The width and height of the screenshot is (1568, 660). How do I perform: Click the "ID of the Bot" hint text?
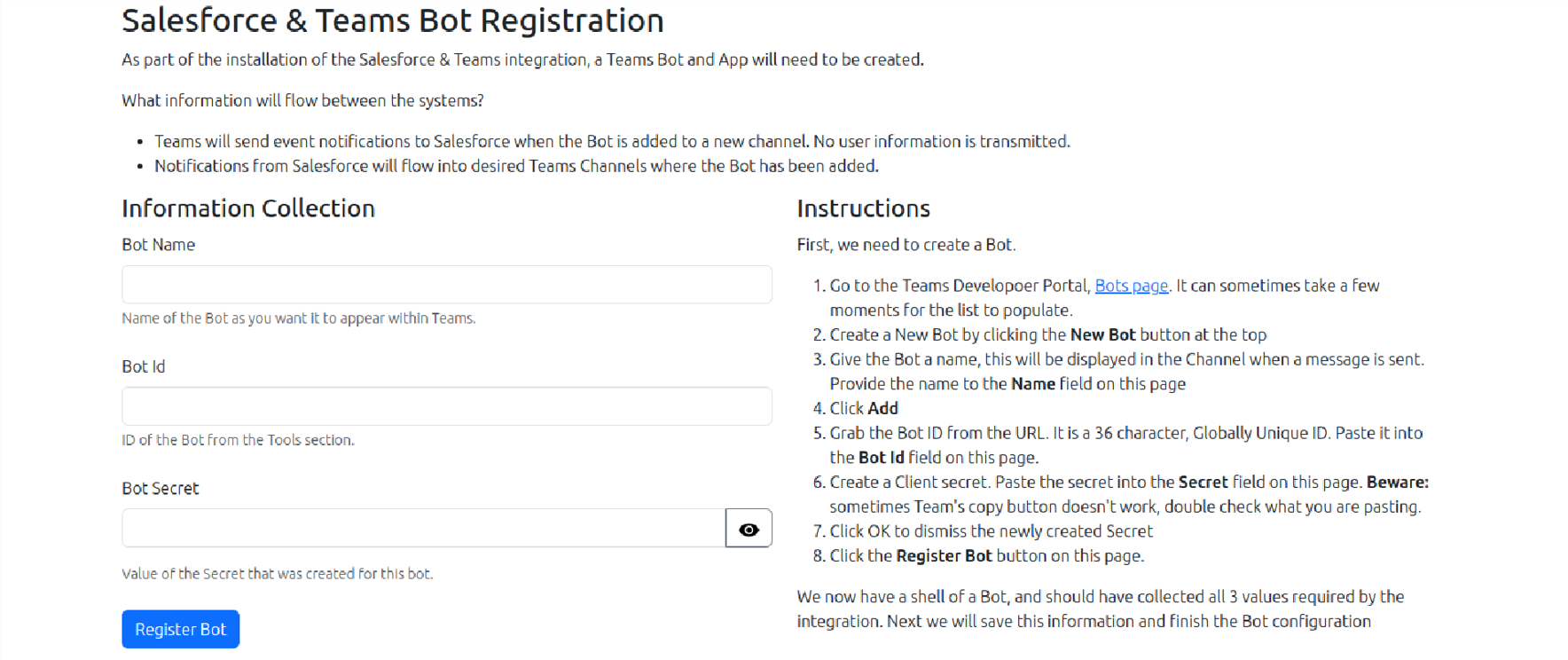pyautogui.click(x=238, y=440)
